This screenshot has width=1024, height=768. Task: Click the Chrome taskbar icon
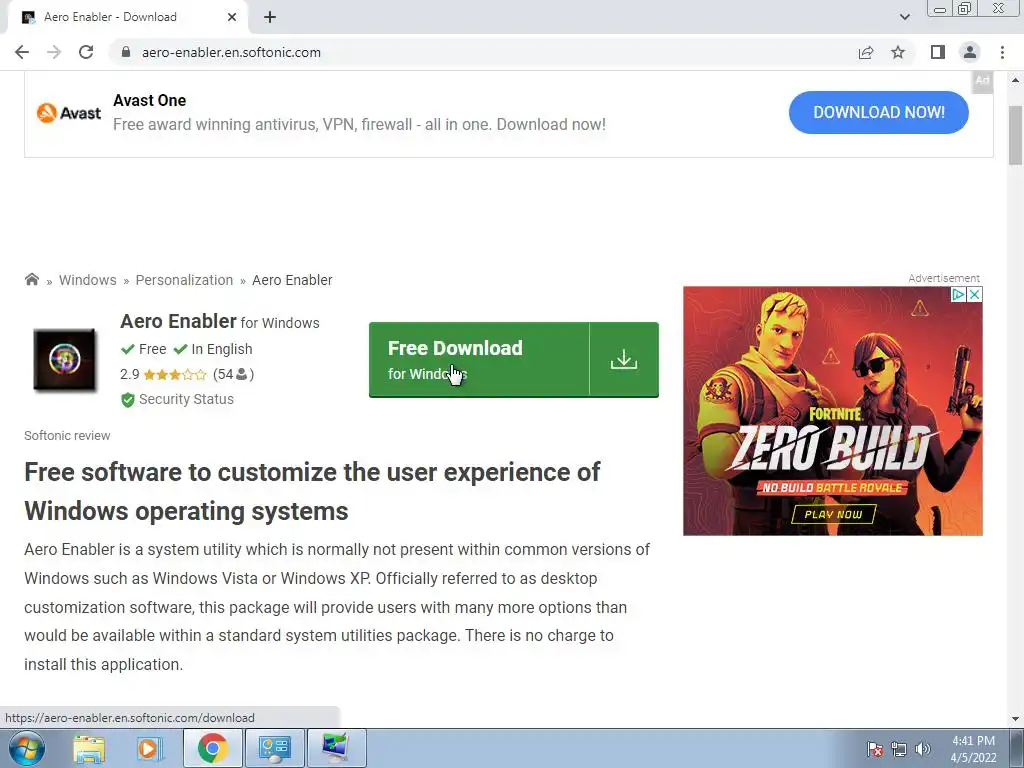212,748
